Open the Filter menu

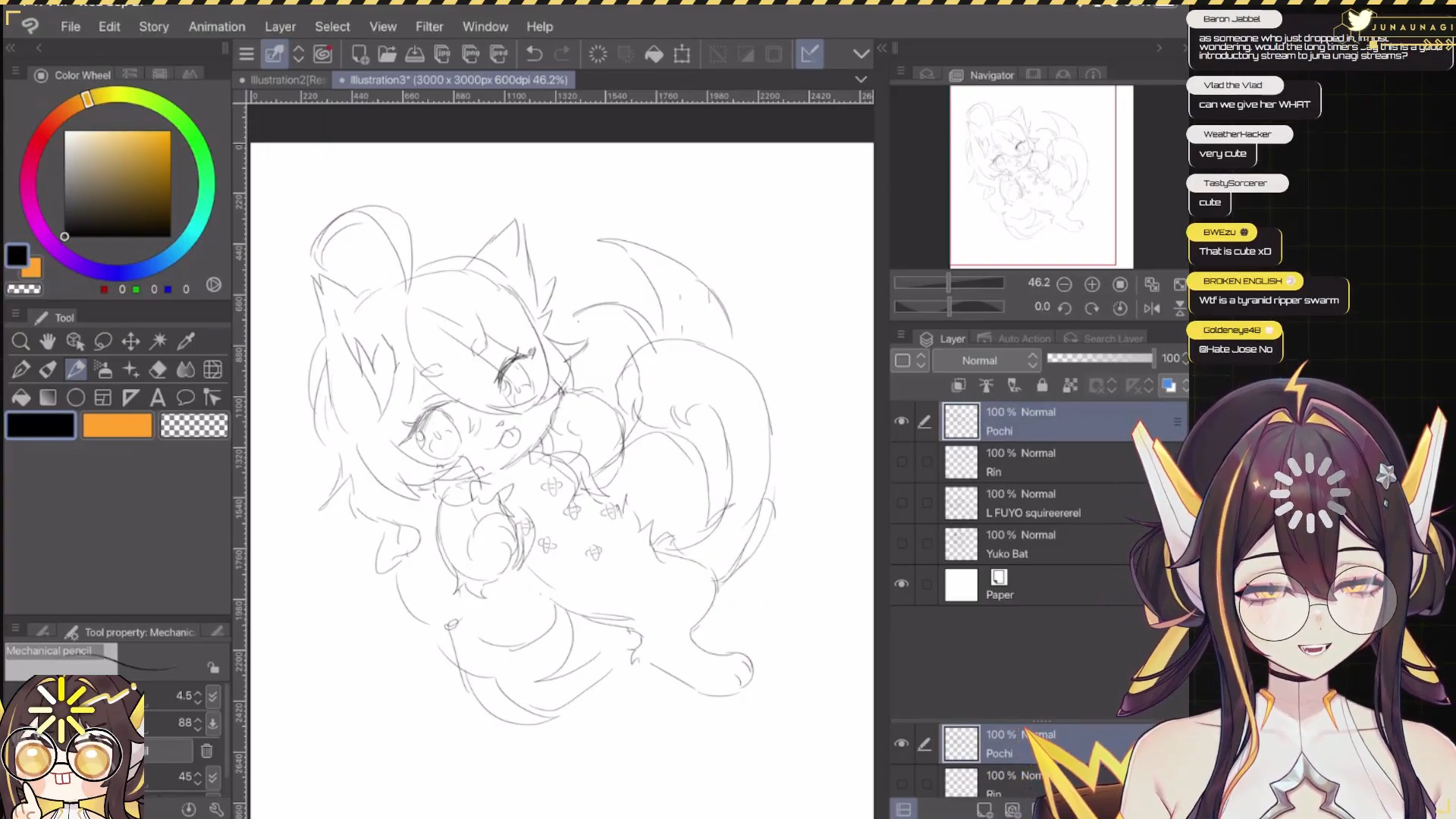coord(428,27)
